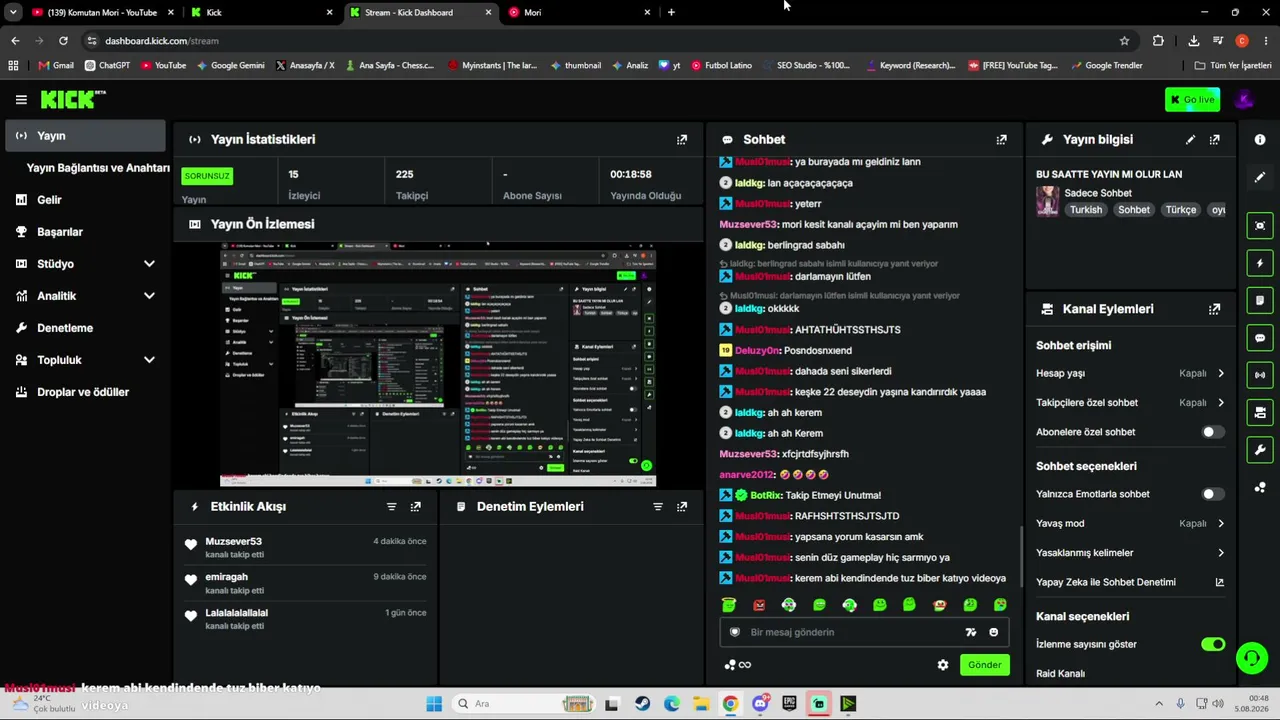Open the profile avatar in the Kick header

pyautogui.click(x=1244, y=99)
